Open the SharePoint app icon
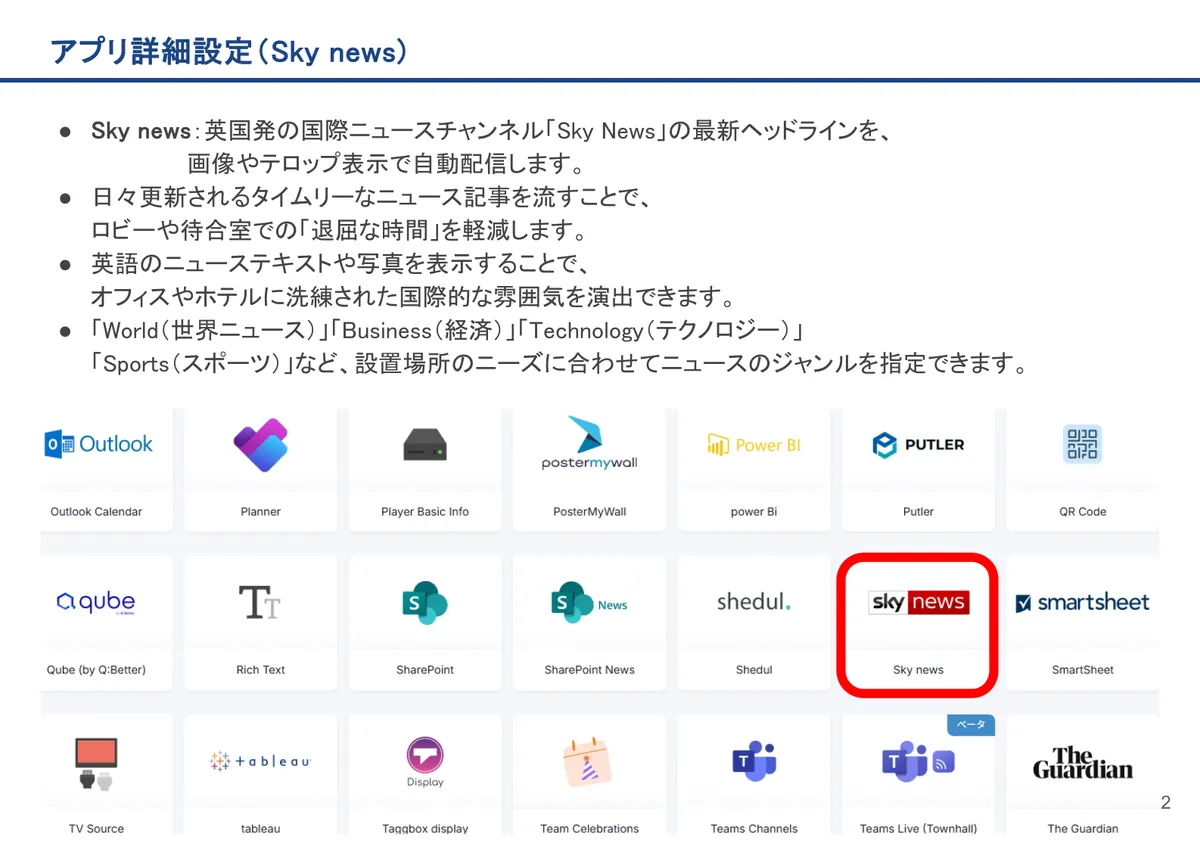The width and height of the screenshot is (1200, 849). coord(425,603)
